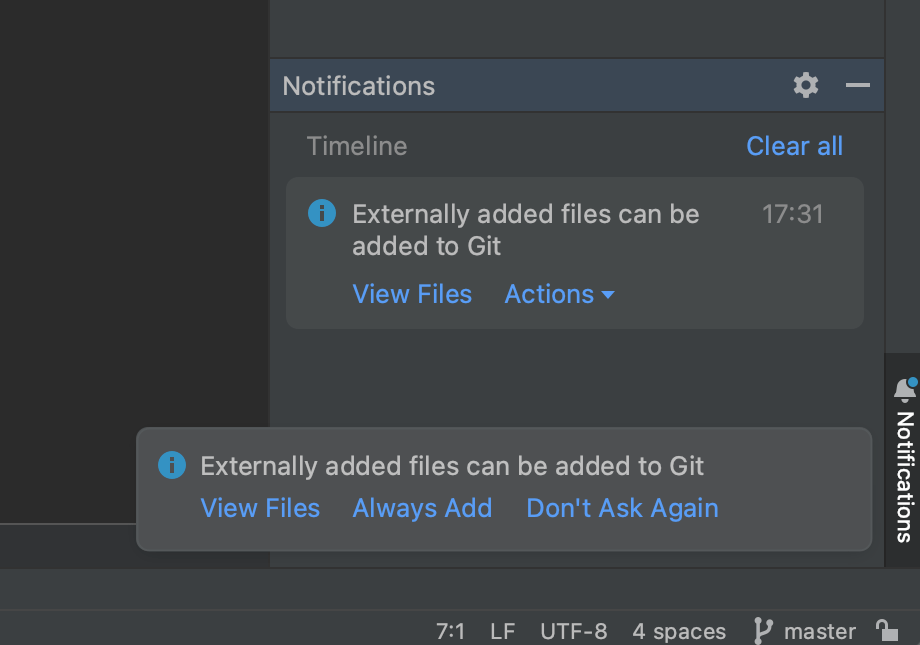This screenshot has height=645, width=920.
Task: Open 4 spaces indent settings
Action: [x=679, y=632]
